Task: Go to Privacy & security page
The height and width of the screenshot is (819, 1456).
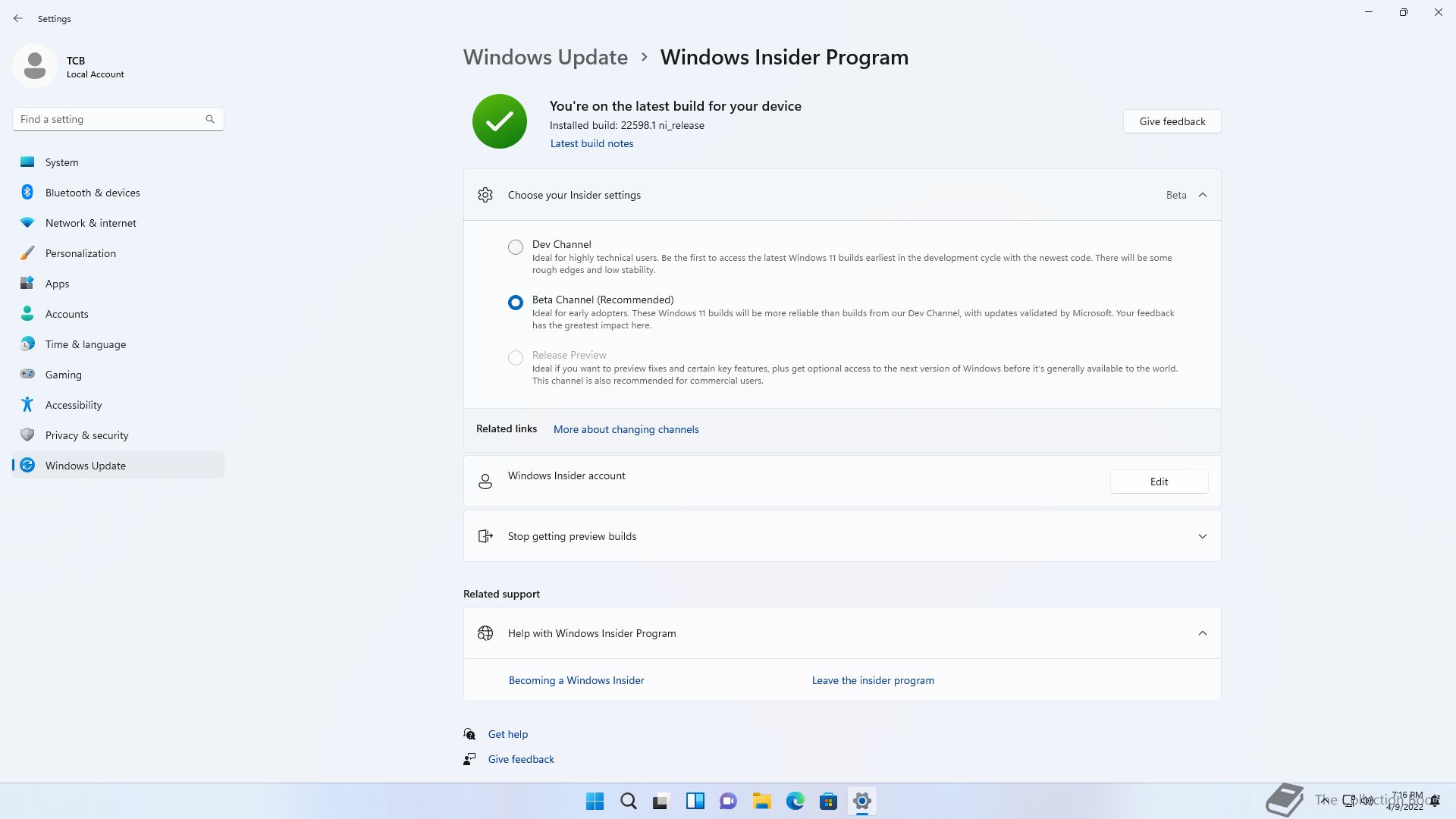Action: coord(118,435)
